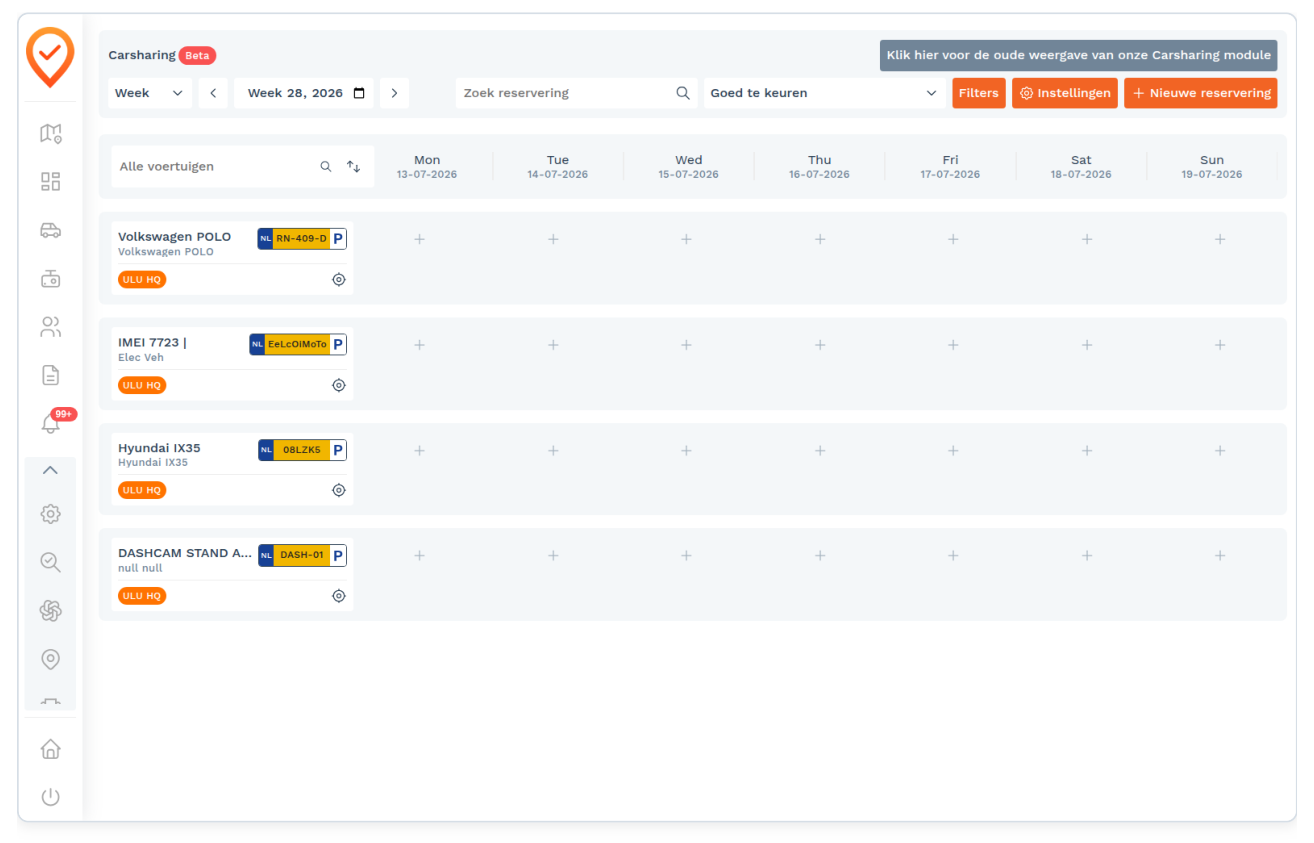Click the Filters button

click(979, 93)
